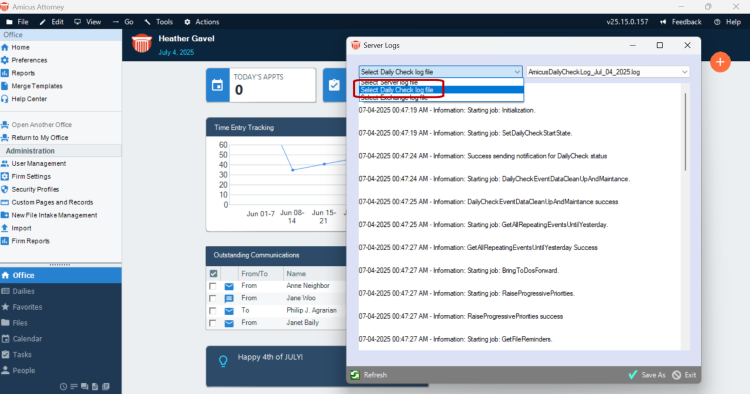Open the Import option

16,228
